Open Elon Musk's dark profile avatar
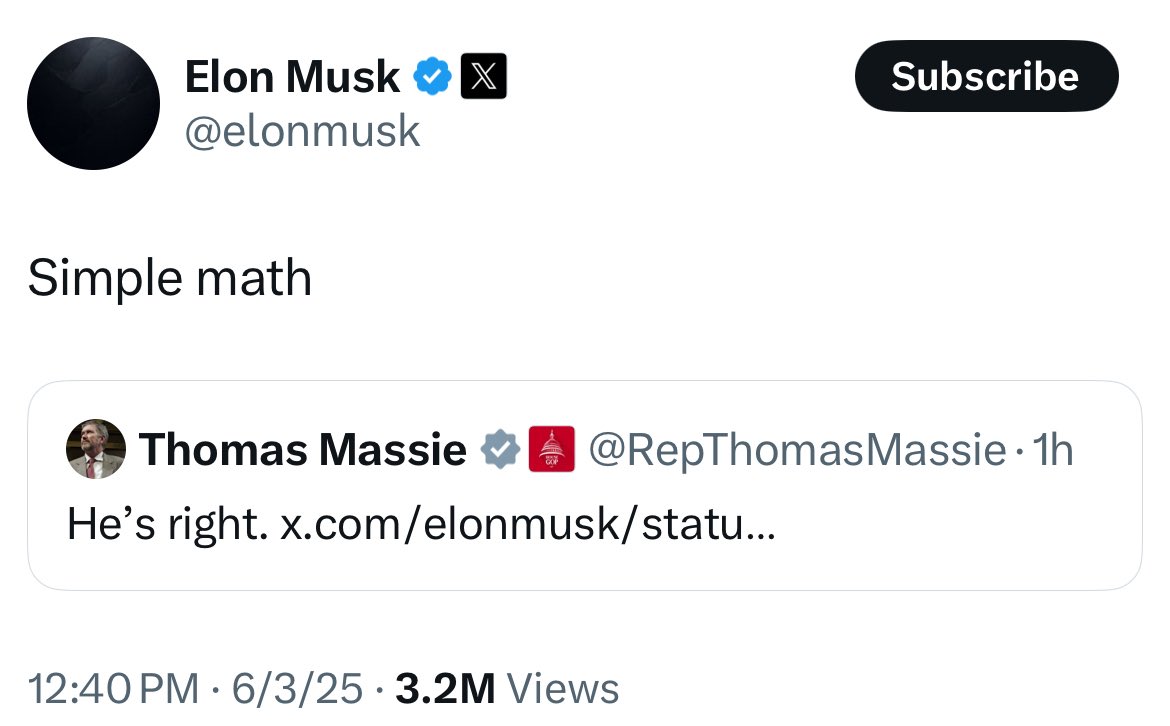This screenshot has width=1170, height=726. [93, 104]
